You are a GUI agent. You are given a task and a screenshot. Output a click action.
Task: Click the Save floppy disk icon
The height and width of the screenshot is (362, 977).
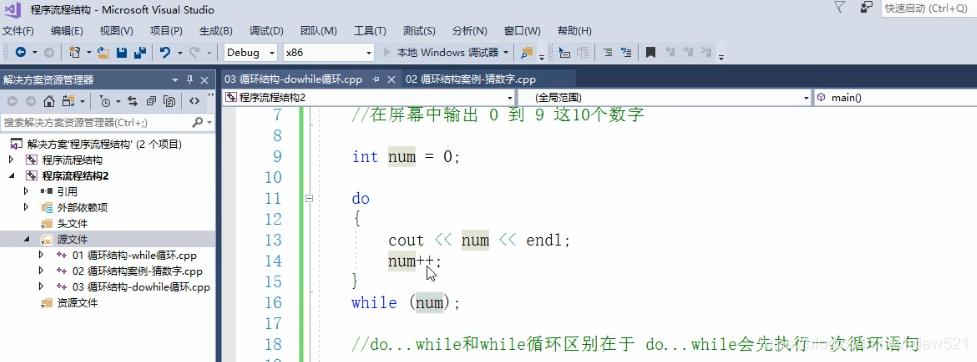point(122,53)
